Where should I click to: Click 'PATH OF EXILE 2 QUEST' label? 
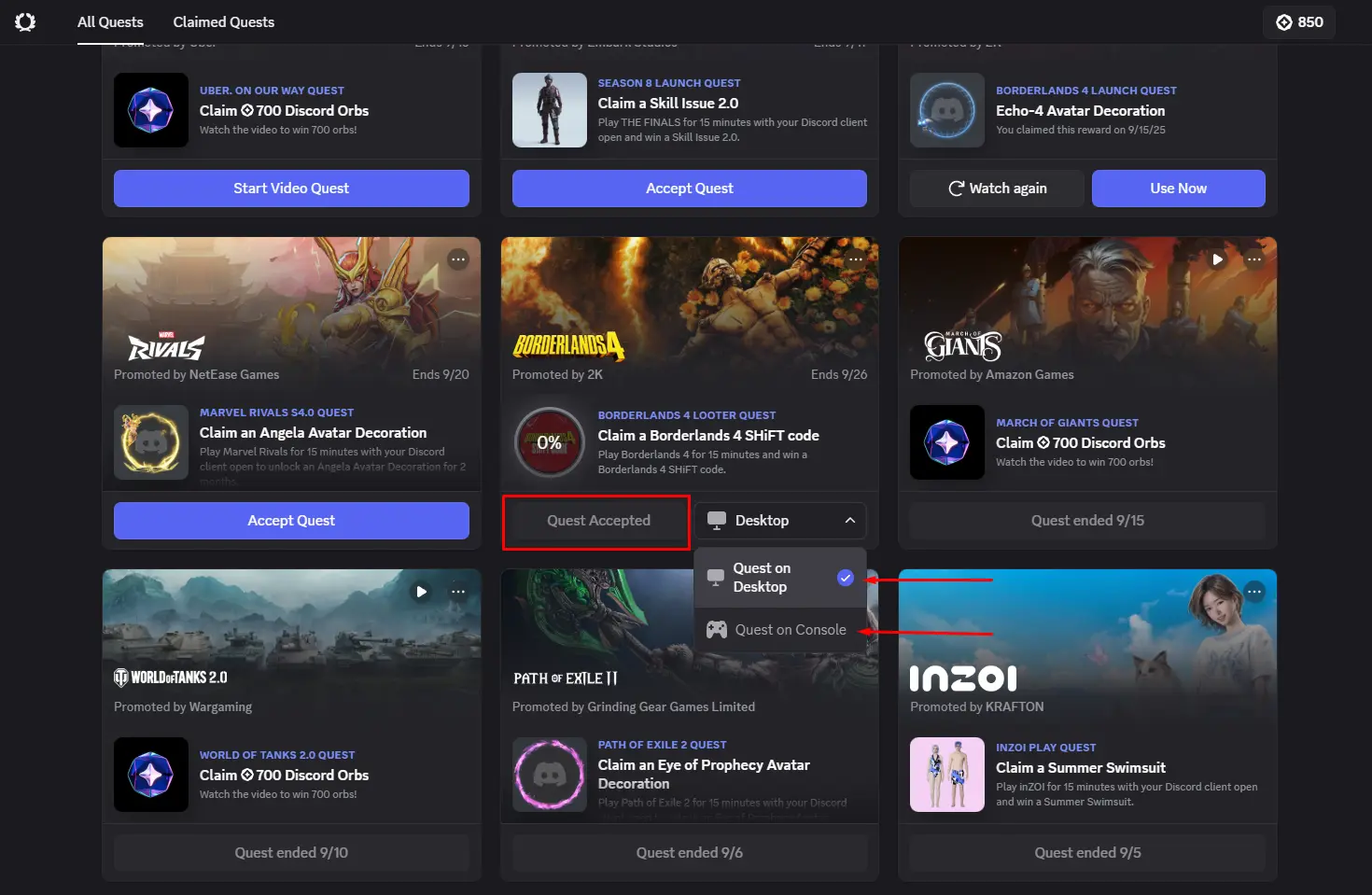[x=662, y=745]
